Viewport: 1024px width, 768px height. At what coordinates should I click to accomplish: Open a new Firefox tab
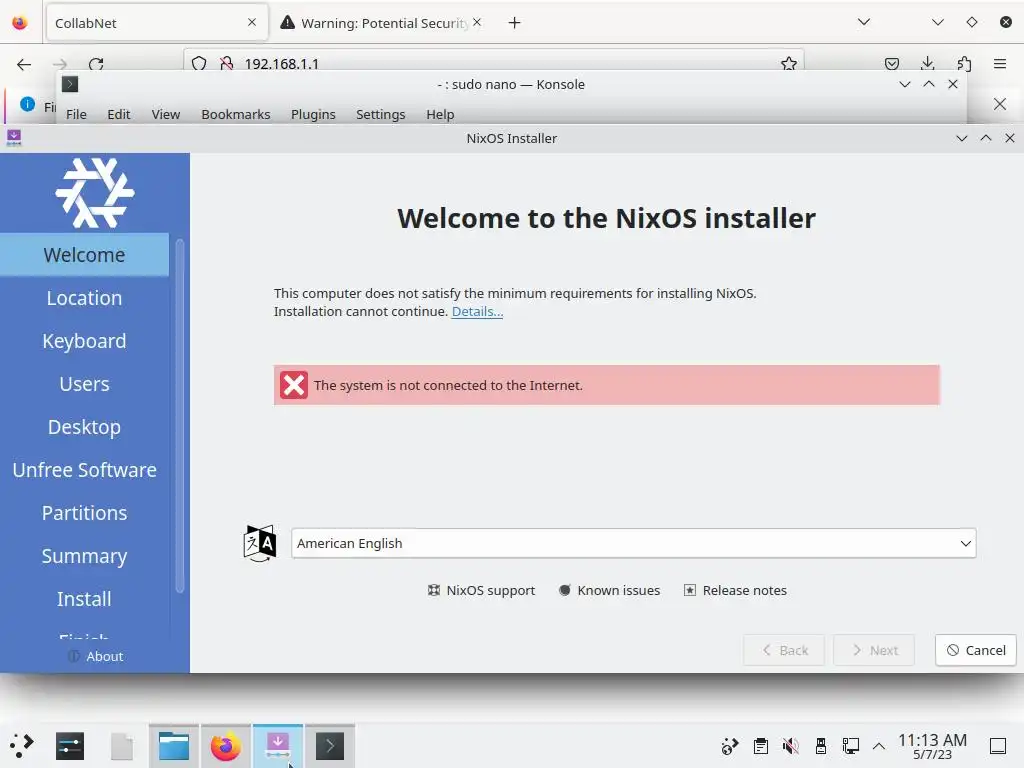(x=515, y=23)
